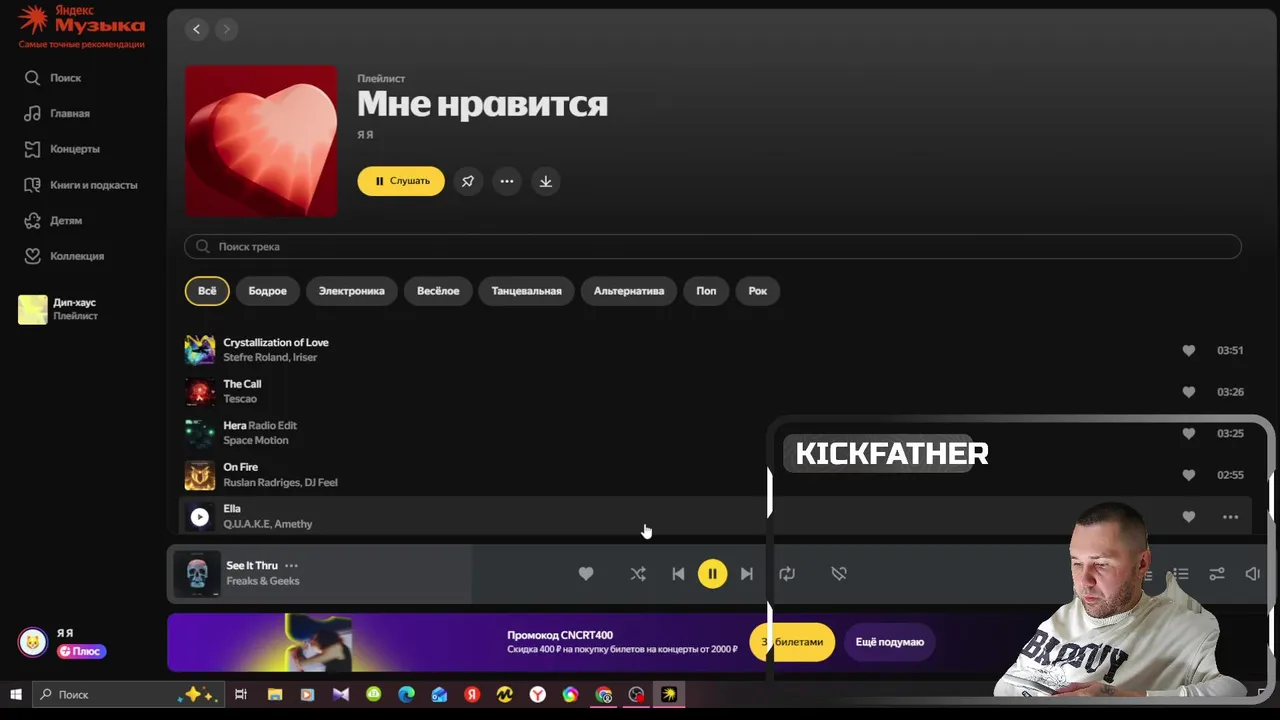1280x720 pixels.
Task: Click the See It Thru album cover
Action: pos(197,574)
